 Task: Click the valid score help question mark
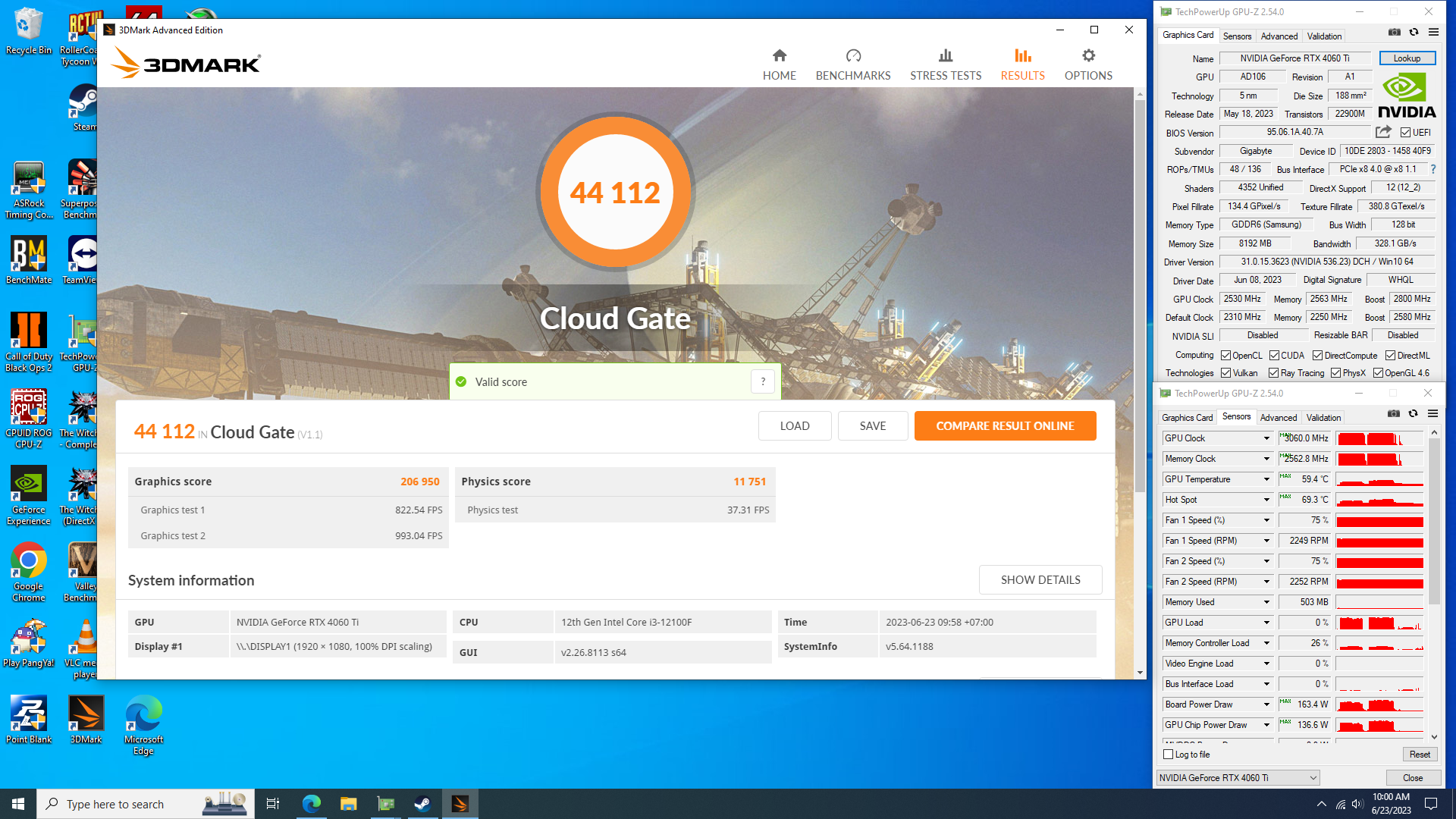[763, 381]
